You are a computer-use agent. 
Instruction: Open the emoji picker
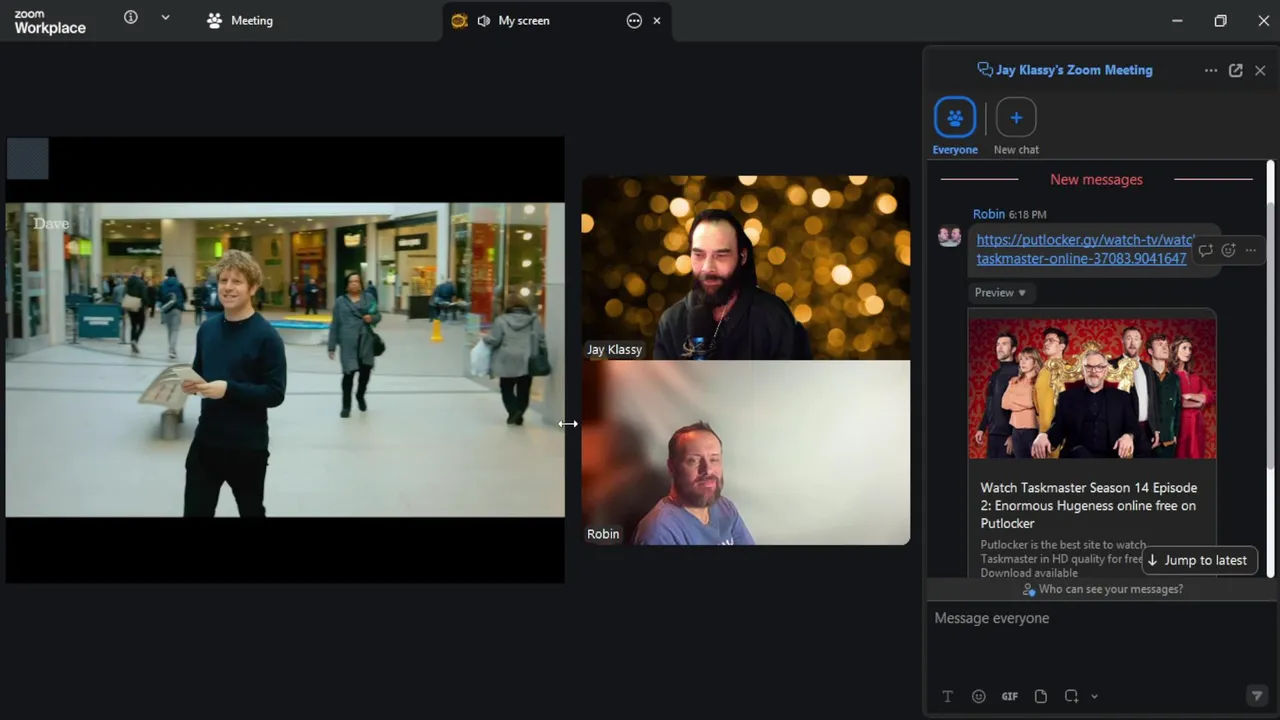tap(979, 696)
